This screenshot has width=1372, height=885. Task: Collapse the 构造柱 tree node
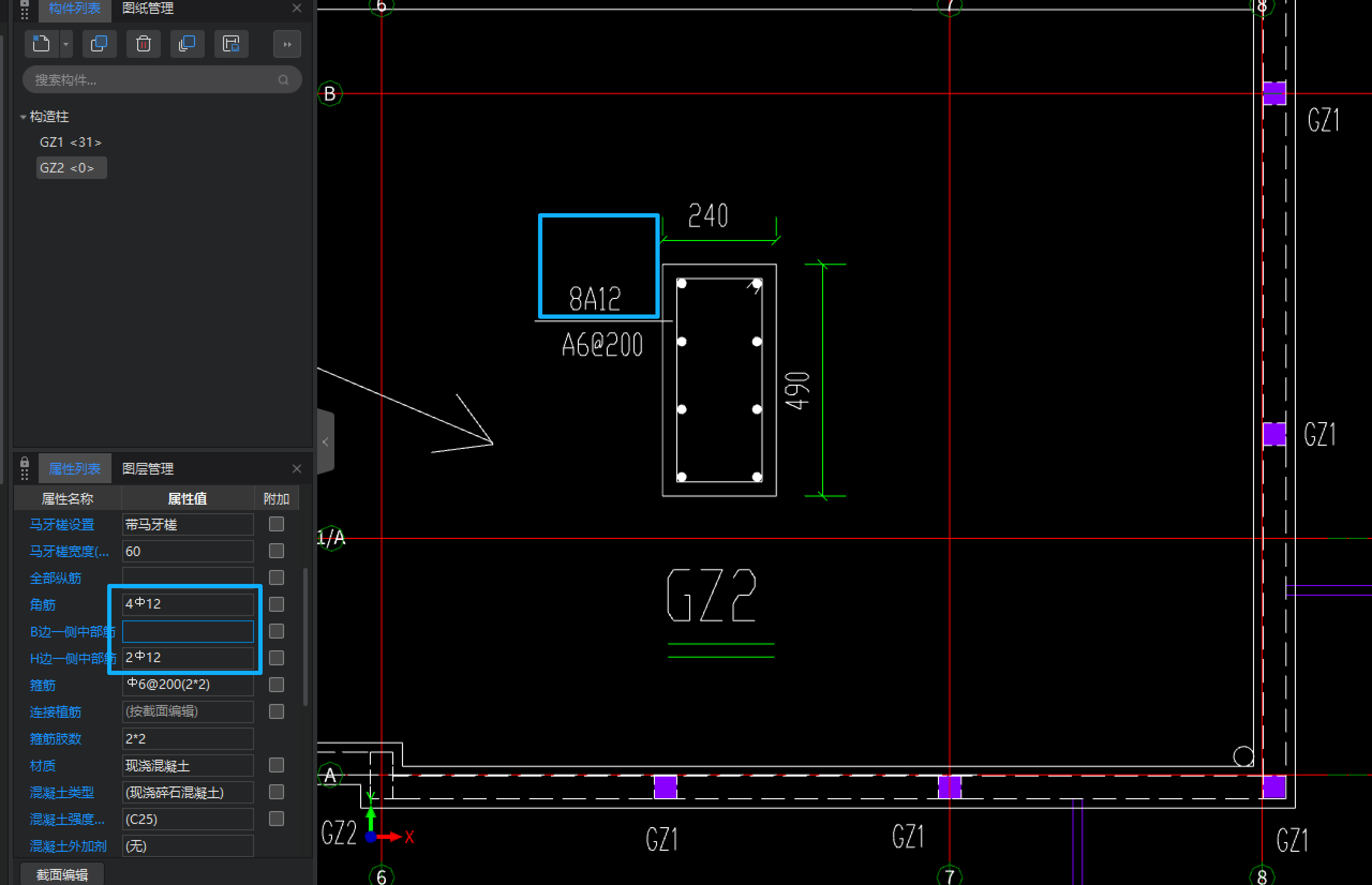(23, 117)
